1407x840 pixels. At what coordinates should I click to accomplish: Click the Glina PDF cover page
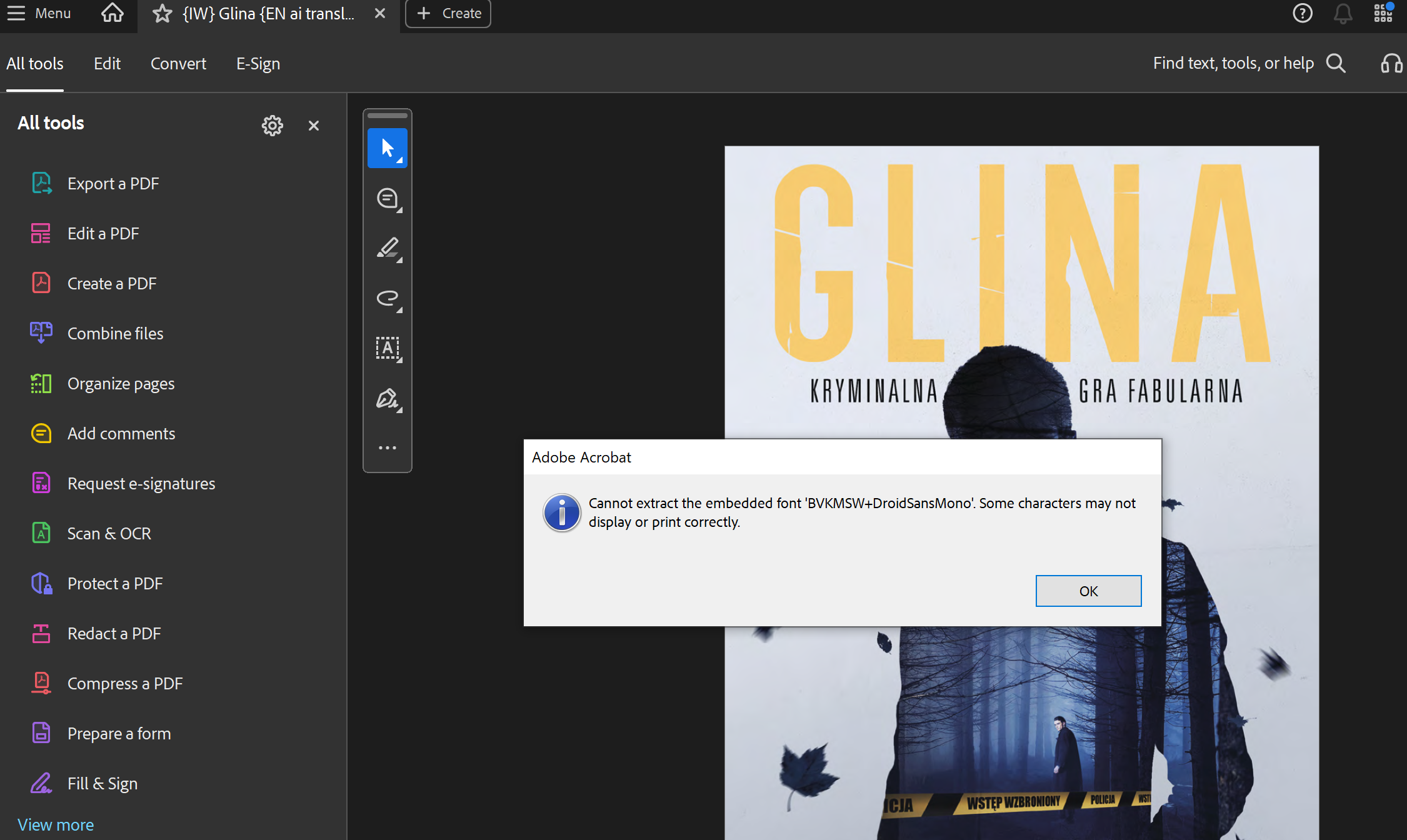1021,492
